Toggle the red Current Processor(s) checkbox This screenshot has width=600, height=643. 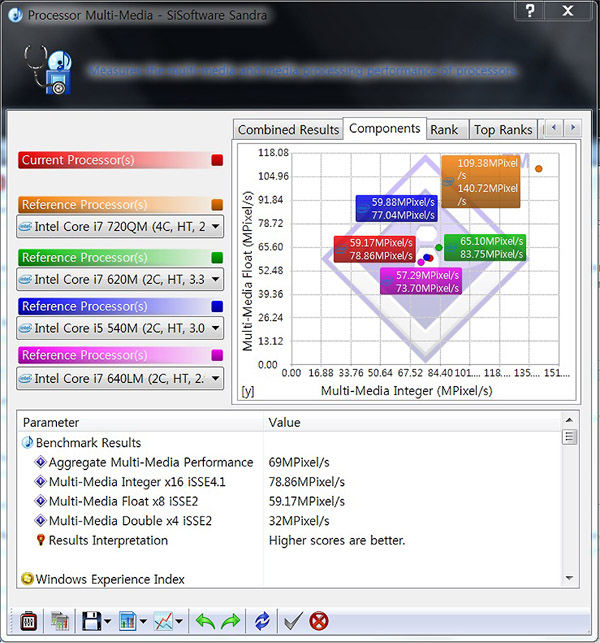[x=217, y=160]
